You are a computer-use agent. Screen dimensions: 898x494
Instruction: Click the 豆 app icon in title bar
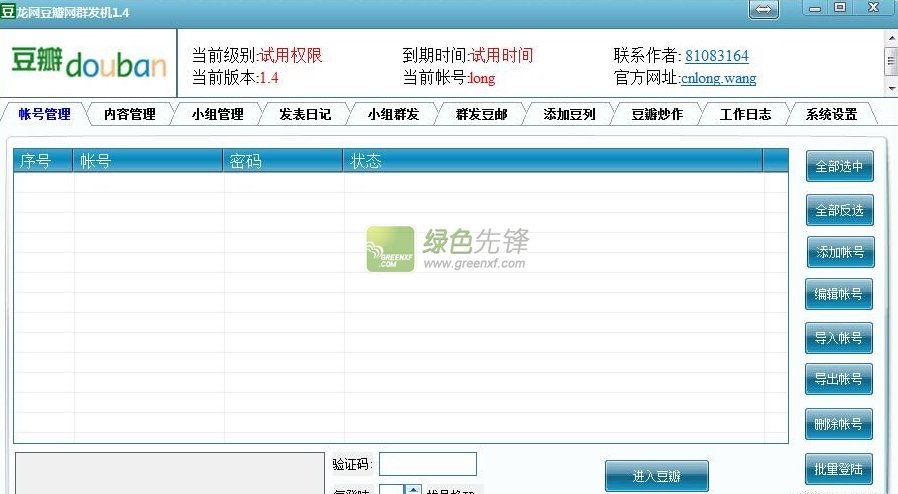7,11
